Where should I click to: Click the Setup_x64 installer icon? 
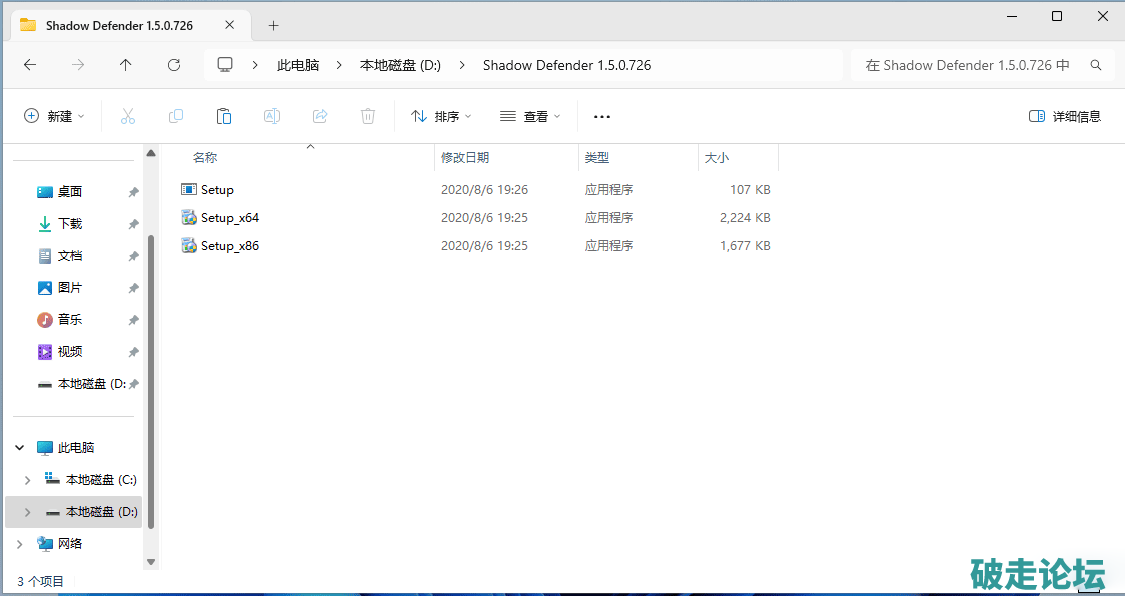189,217
